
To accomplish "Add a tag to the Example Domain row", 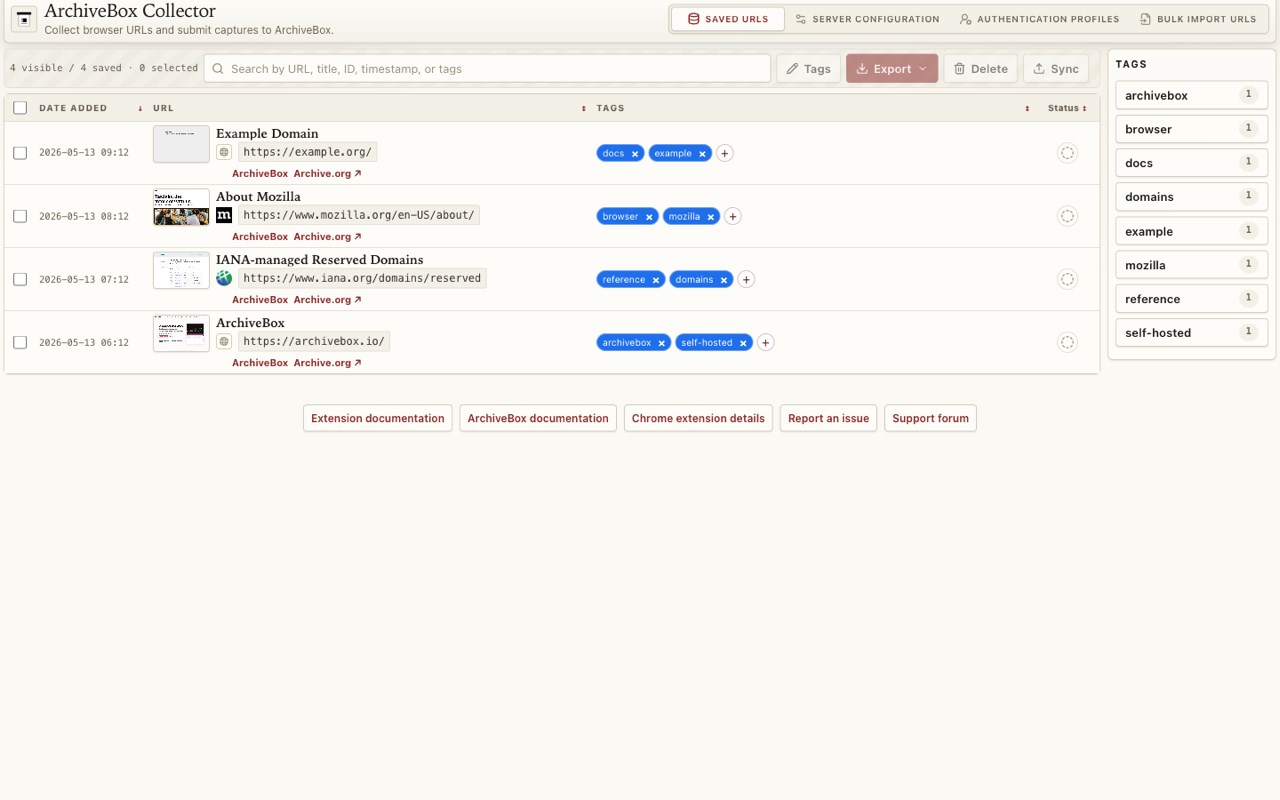I will [725, 153].
